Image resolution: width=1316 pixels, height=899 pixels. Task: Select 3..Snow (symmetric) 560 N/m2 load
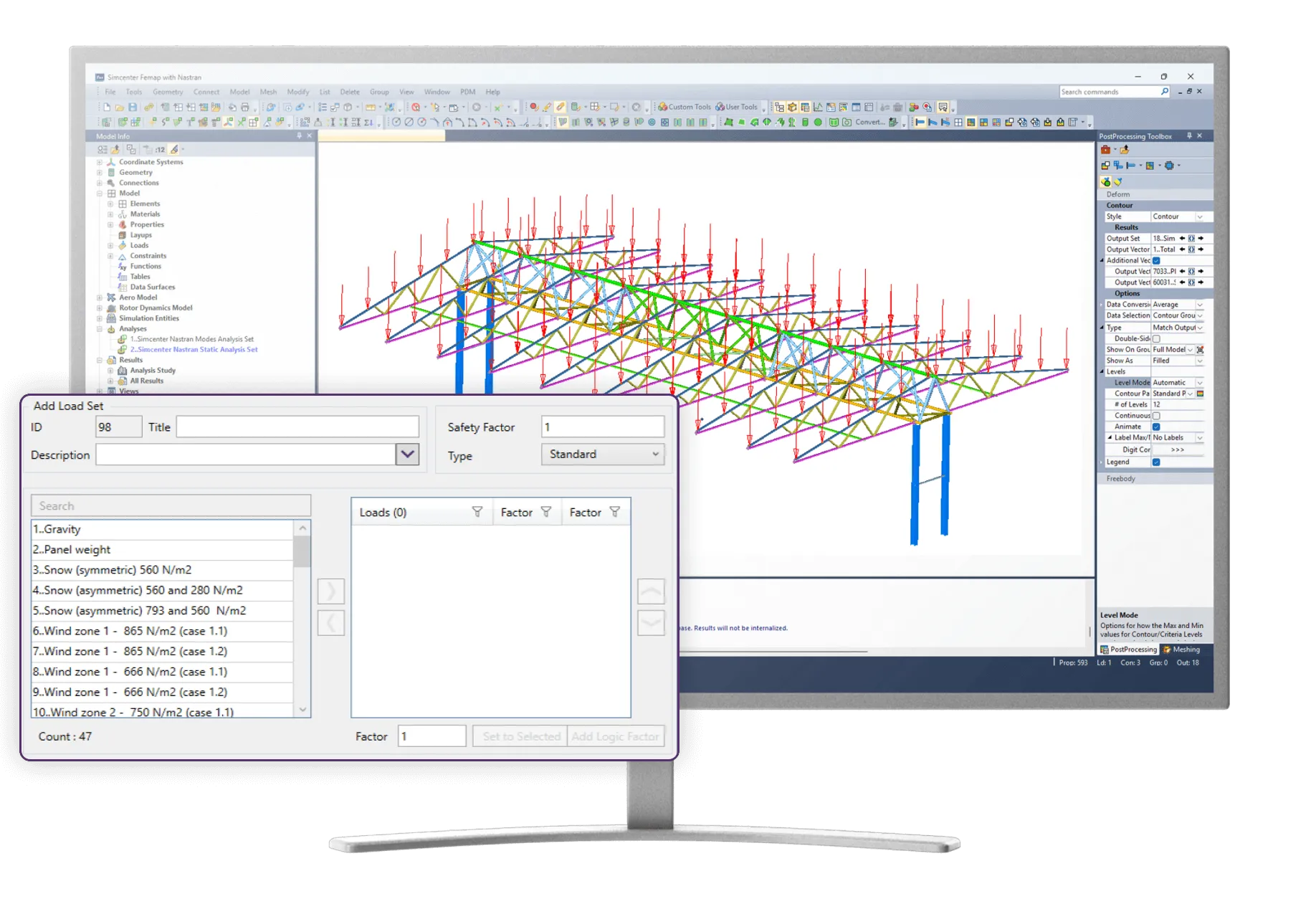[x=162, y=570]
